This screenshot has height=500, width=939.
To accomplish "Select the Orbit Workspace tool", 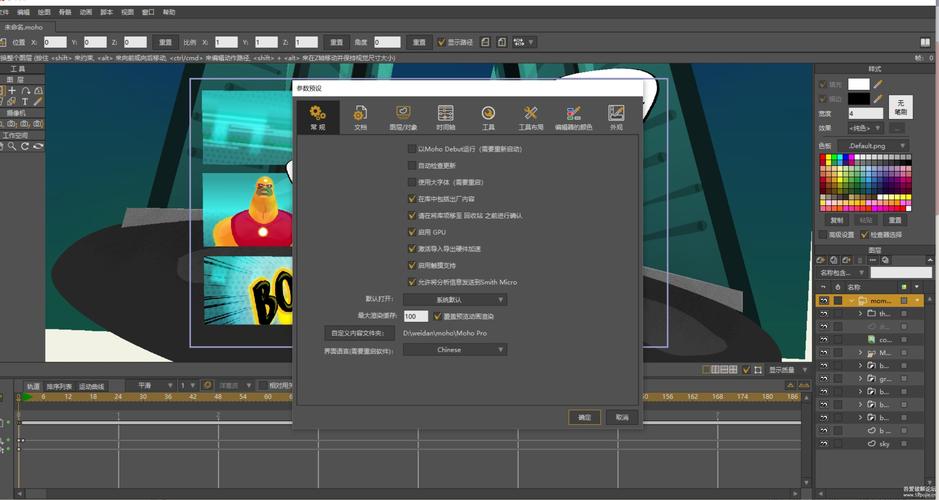I will click(38, 146).
